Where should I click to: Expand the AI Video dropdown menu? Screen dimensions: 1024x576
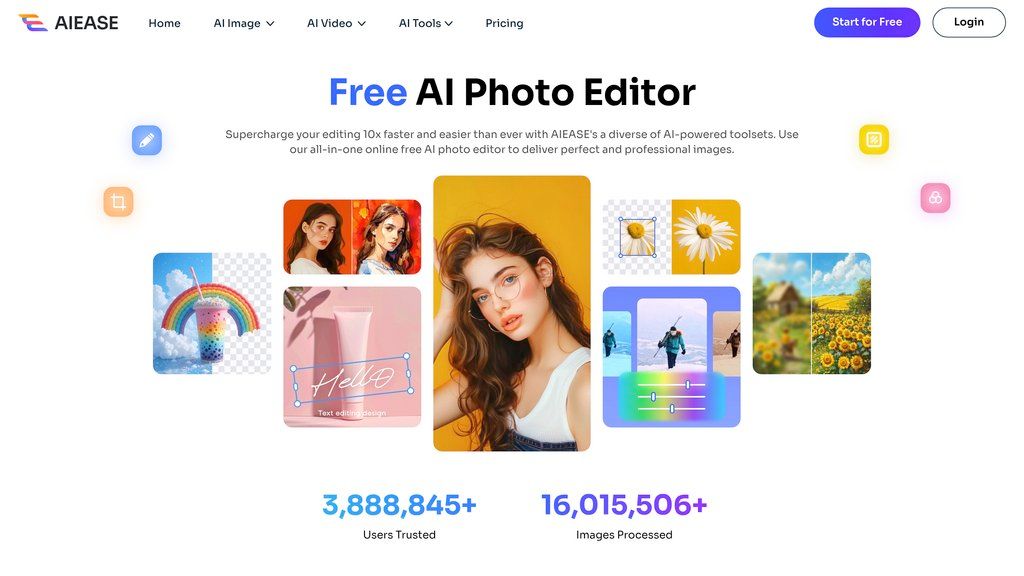click(x=336, y=24)
